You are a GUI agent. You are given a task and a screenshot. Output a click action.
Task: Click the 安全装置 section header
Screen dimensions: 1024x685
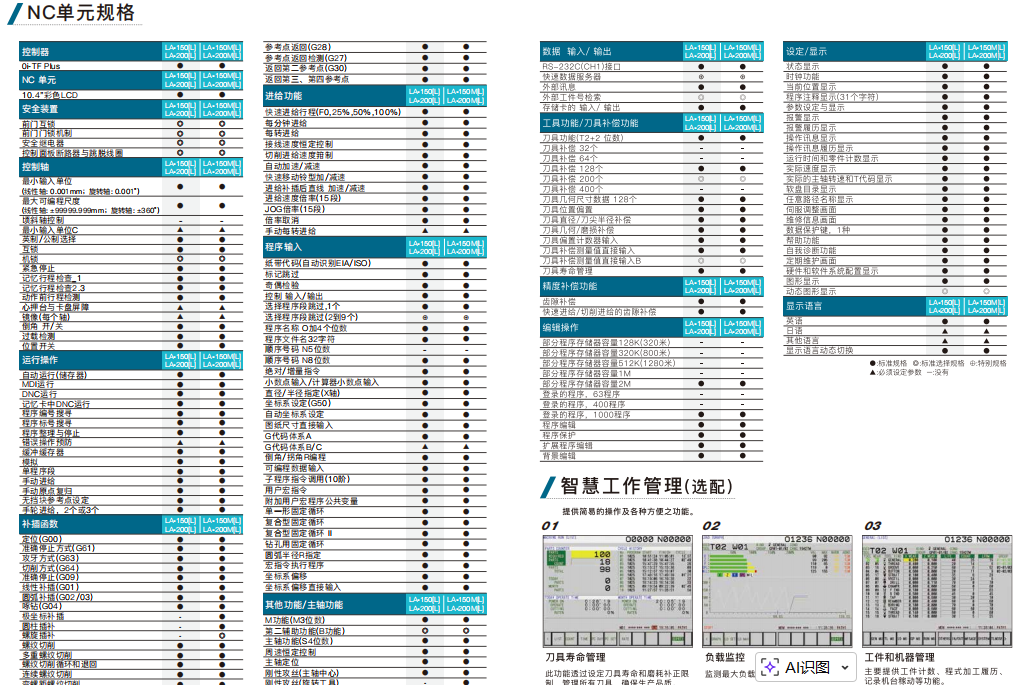[40, 109]
